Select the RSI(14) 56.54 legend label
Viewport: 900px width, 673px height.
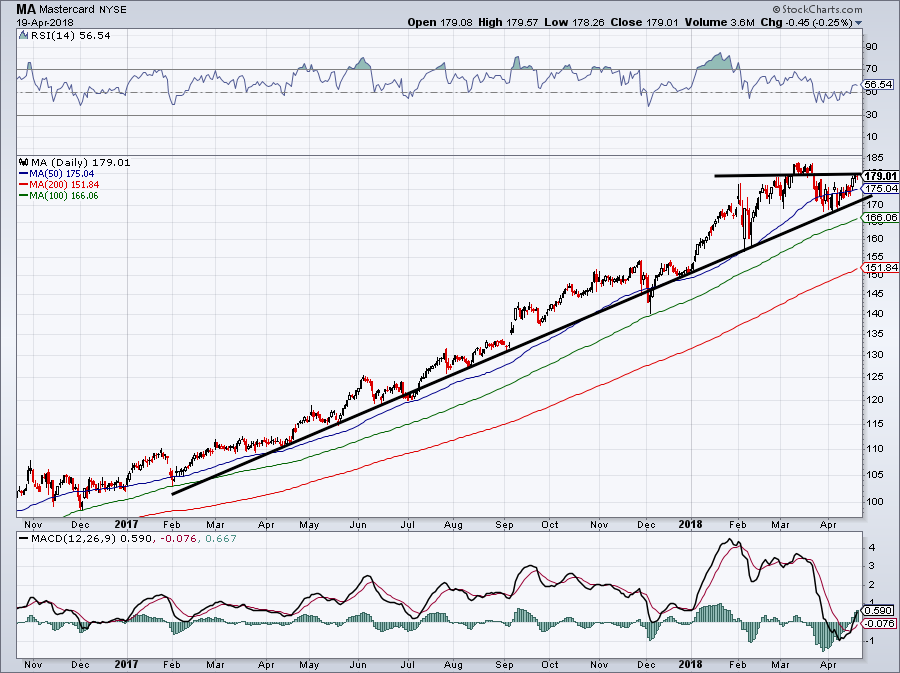click(71, 35)
